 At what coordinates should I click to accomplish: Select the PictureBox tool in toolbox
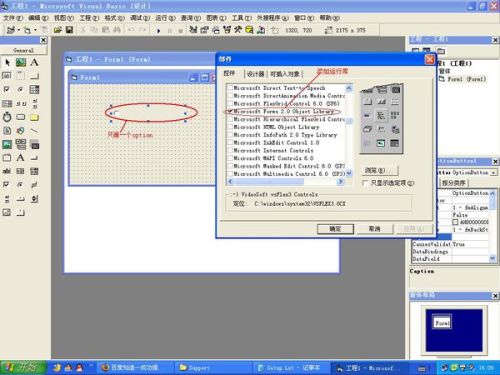point(21,62)
